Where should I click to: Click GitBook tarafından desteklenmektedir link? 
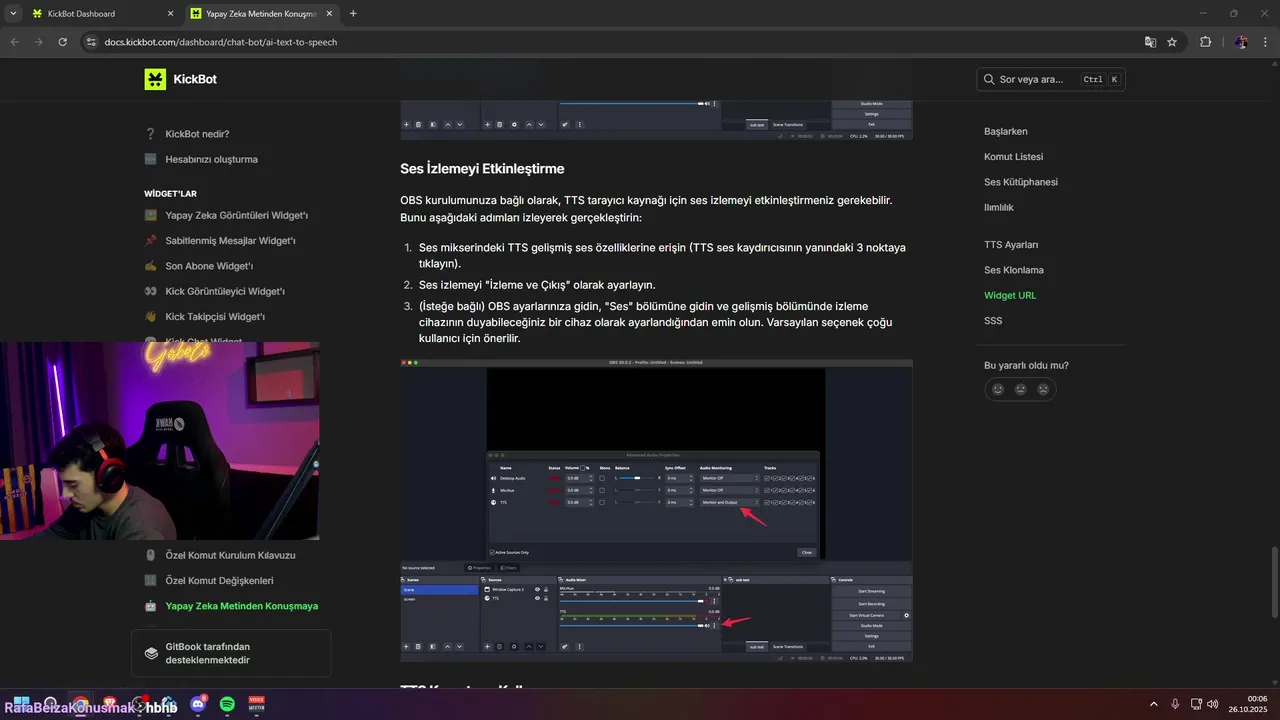click(231, 653)
